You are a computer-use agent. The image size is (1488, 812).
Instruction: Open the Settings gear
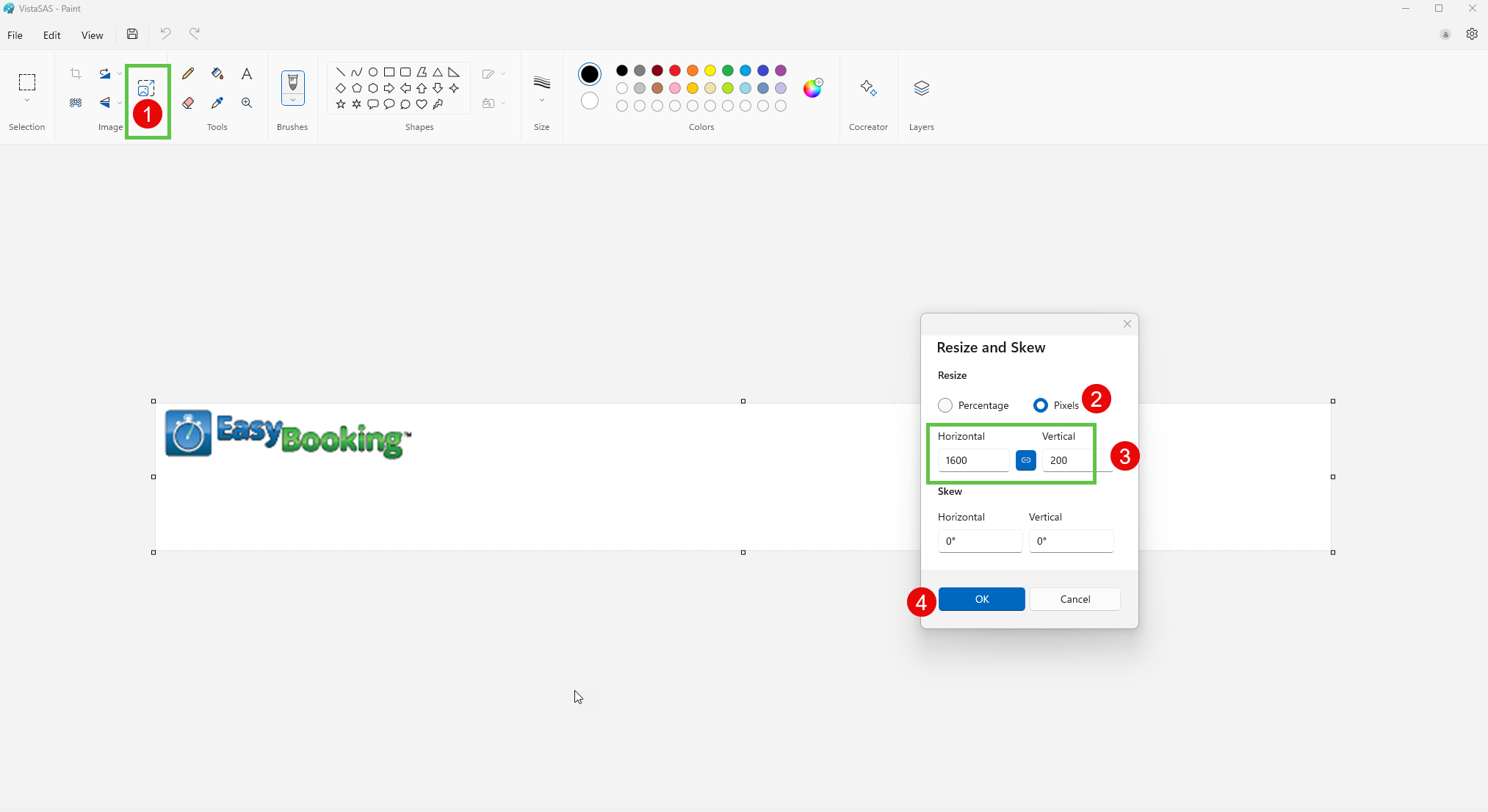(1472, 34)
